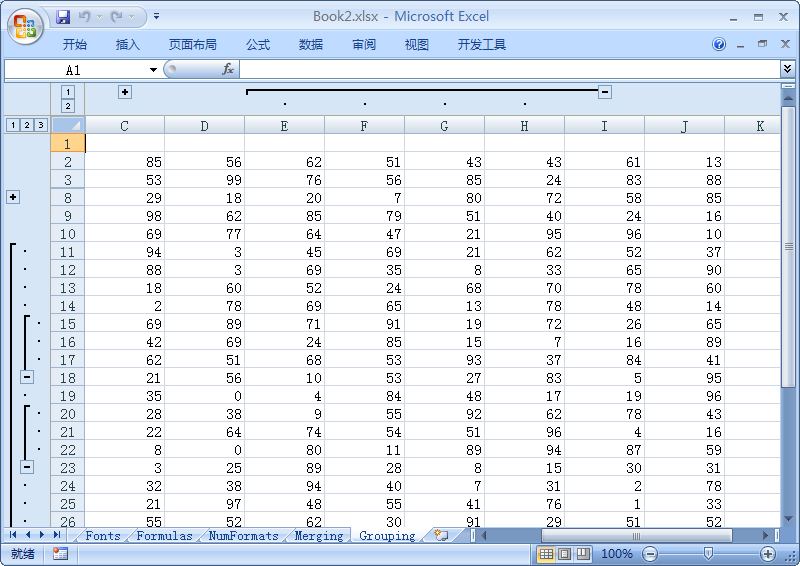Image resolution: width=800 pixels, height=566 pixels.
Task: Open Excel help question mark icon
Action: (719, 45)
